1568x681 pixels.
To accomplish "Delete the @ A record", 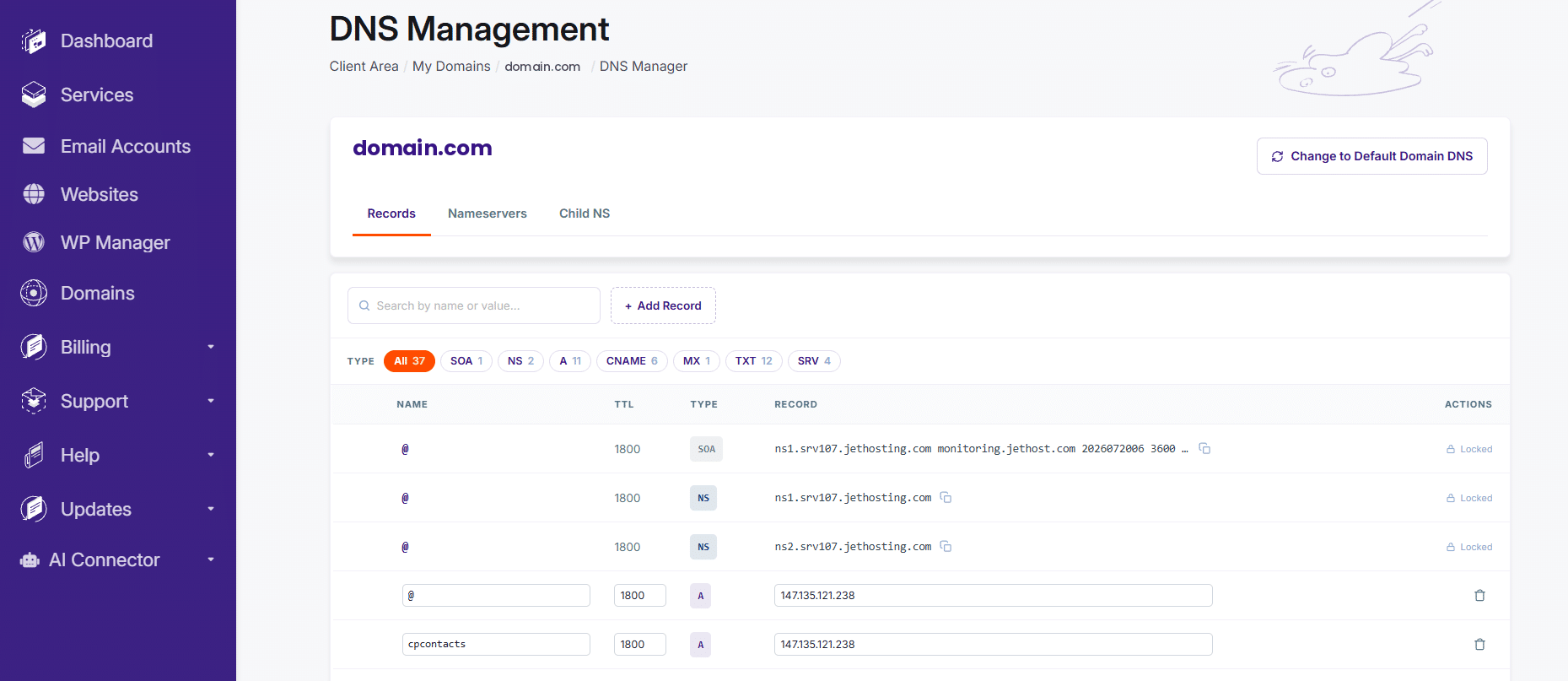I will point(1479,595).
